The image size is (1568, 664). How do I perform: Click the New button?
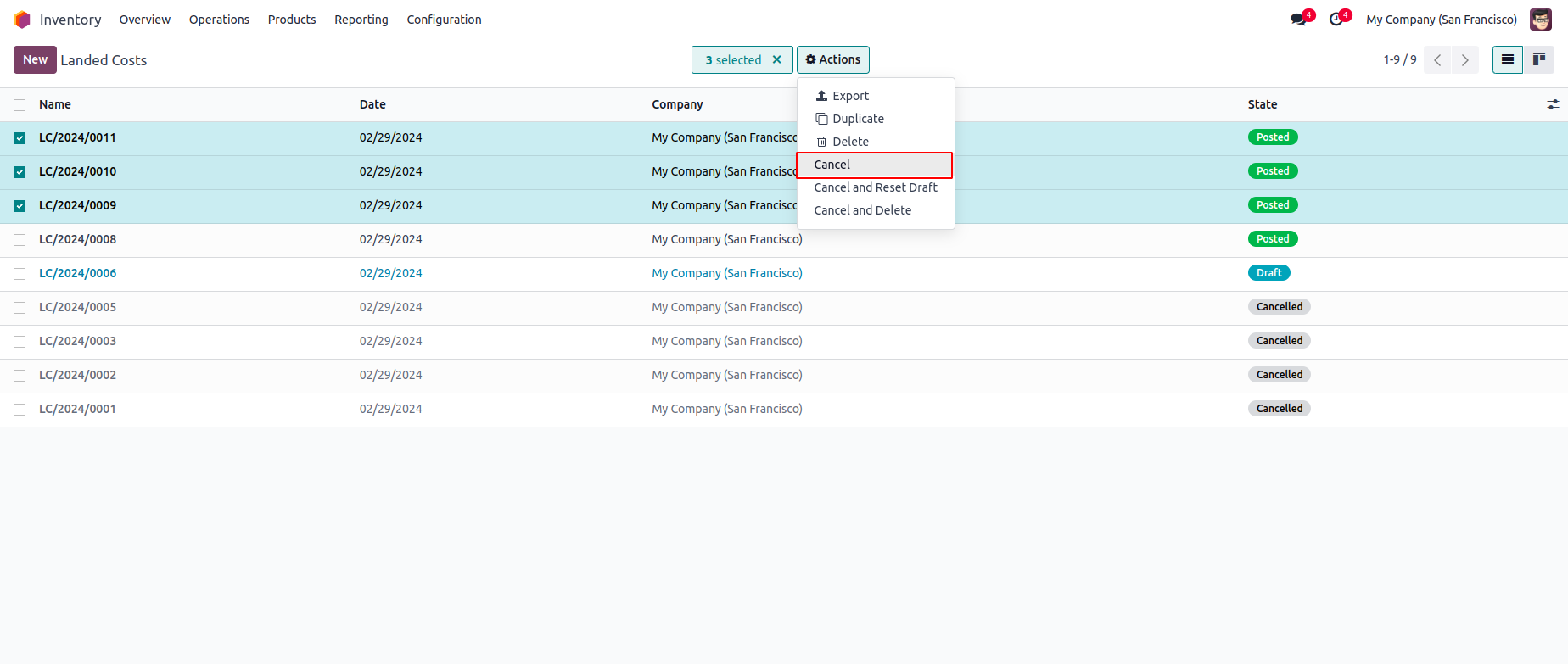point(35,60)
